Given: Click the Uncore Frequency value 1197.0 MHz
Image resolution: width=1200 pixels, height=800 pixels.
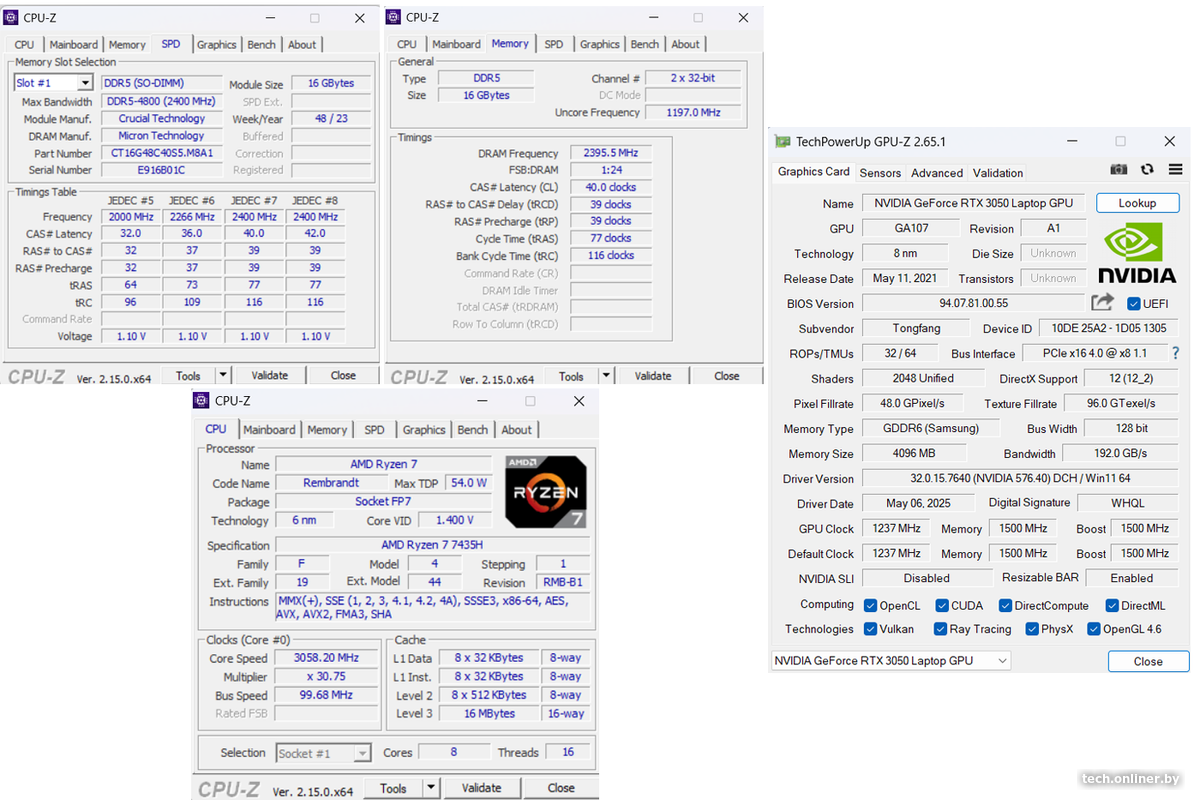Looking at the screenshot, I should [693, 113].
